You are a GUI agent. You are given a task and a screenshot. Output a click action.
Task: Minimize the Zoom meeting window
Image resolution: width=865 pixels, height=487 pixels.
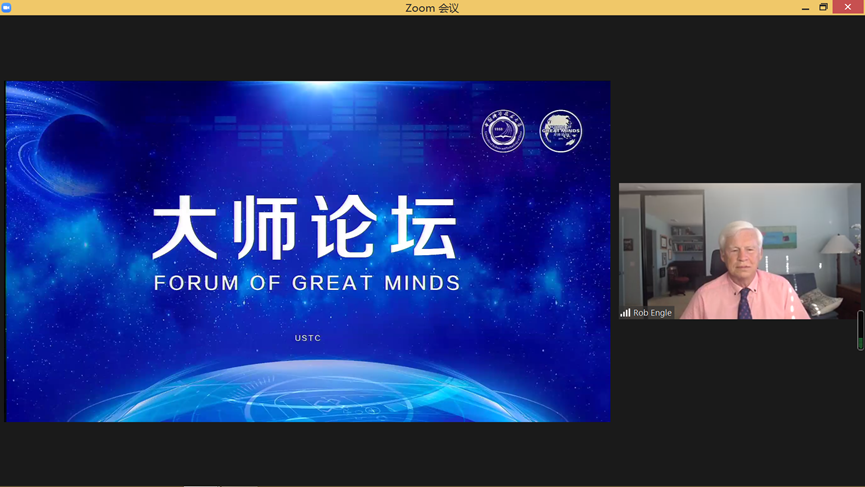[x=805, y=8]
